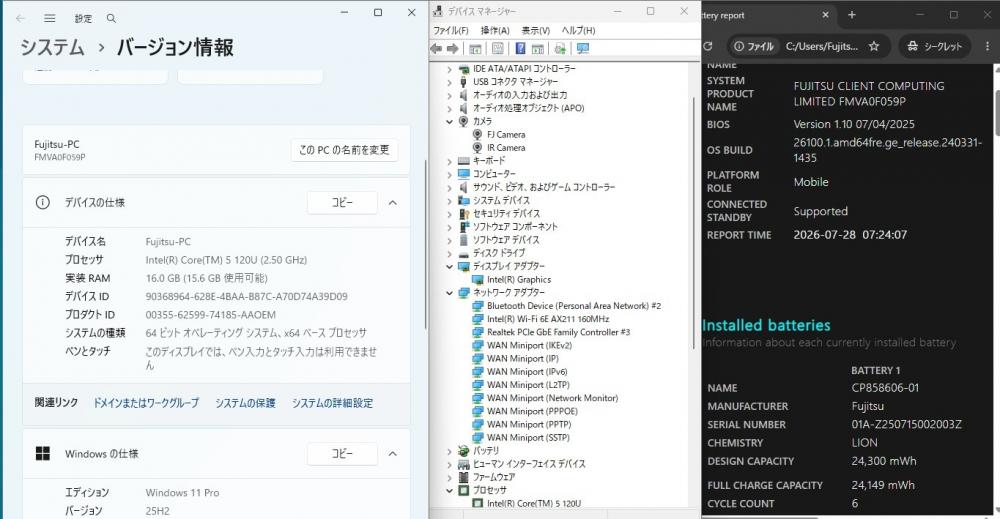The height and width of the screenshot is (519, 1000).
Task: Open システムの保護 link
Action: click(x=245, y=403)
